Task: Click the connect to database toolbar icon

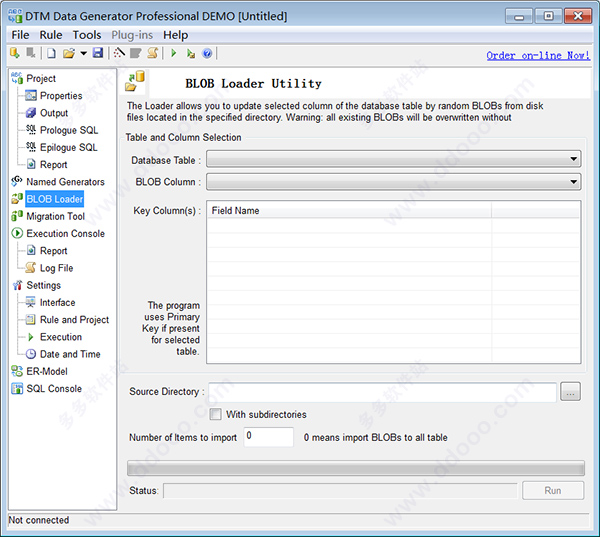Action: point(15,53)
